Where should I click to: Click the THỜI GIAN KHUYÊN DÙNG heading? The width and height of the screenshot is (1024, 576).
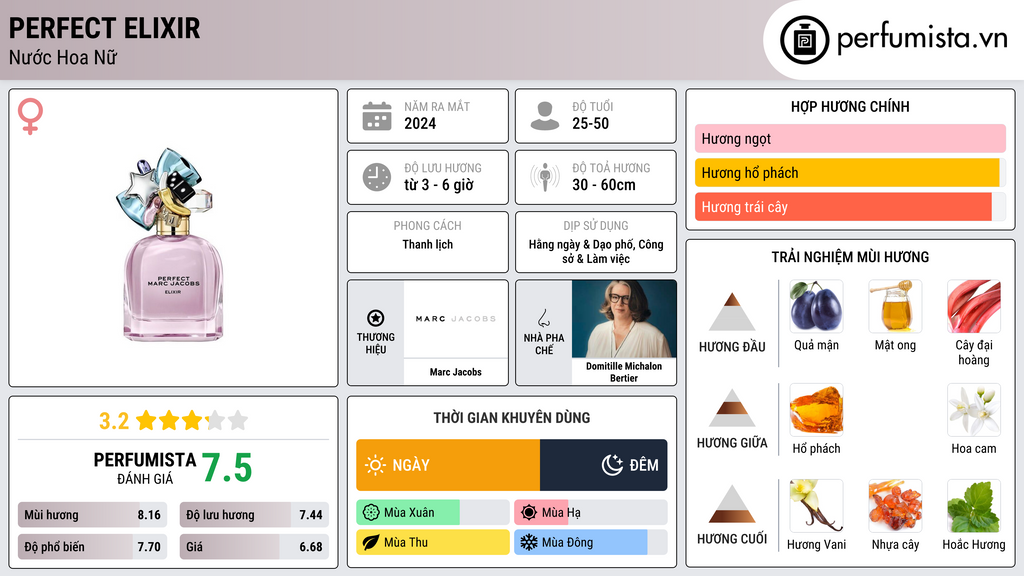tap(512, 418)
